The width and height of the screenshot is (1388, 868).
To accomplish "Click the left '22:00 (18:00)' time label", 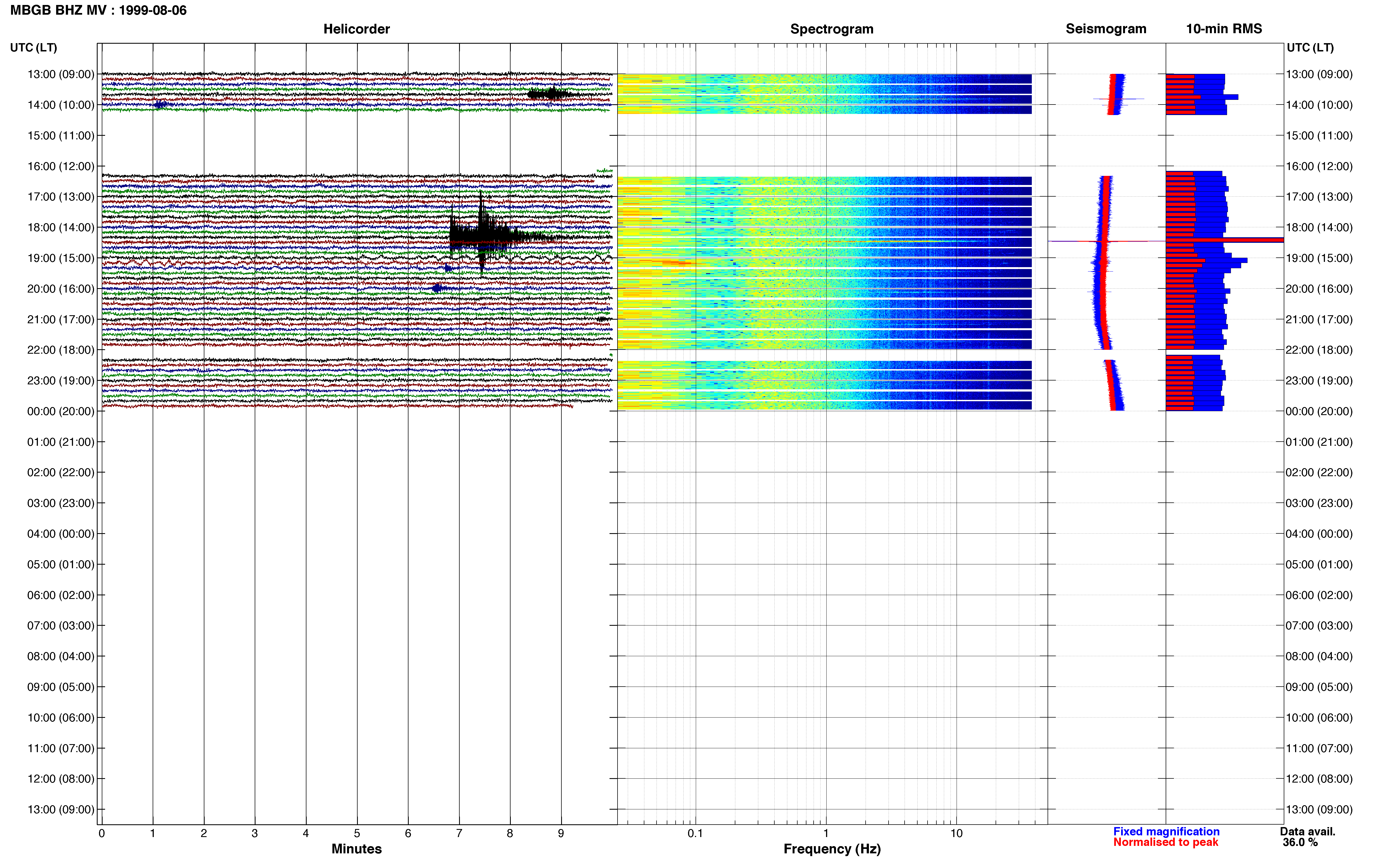I will (61, 350).
